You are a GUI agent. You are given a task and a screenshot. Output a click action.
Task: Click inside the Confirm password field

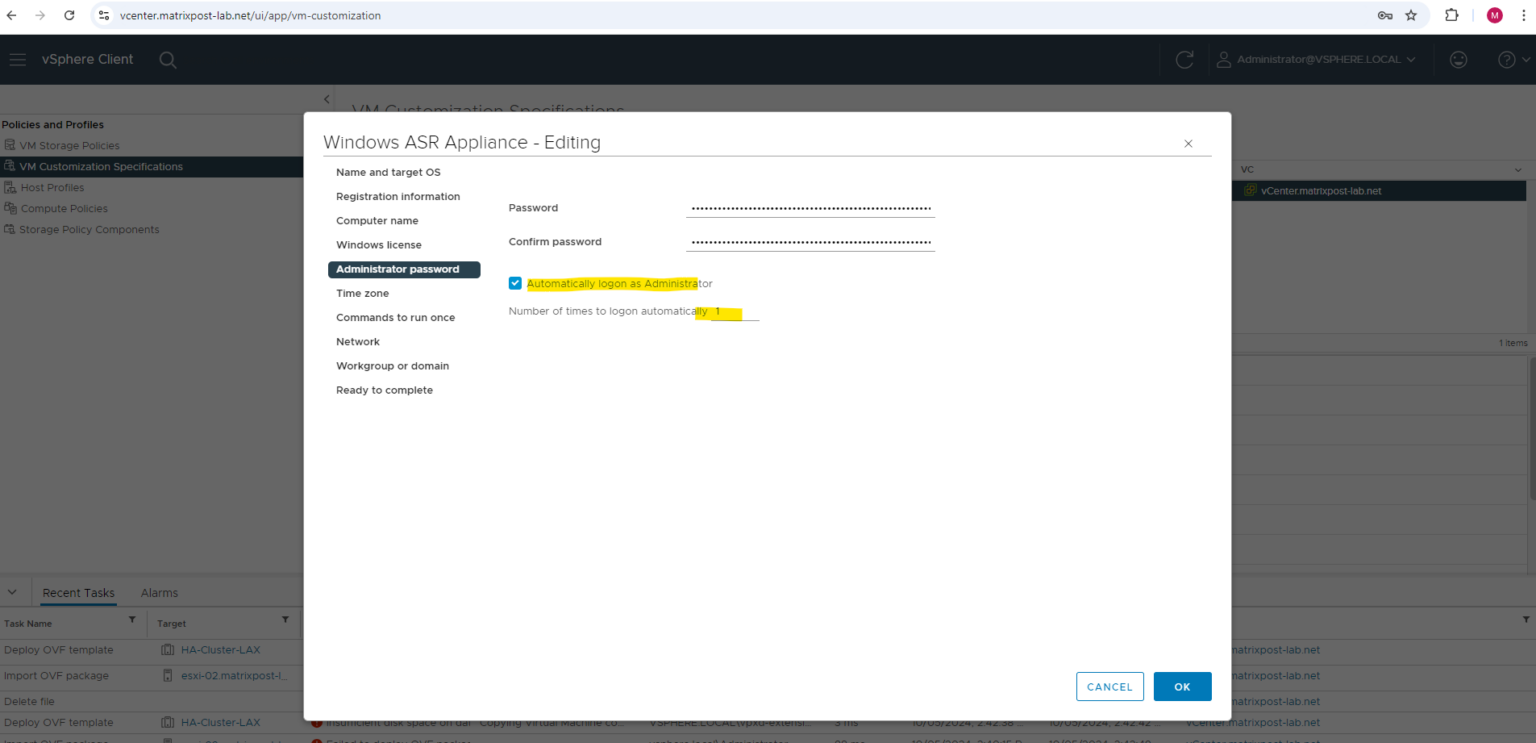(810, 241)
